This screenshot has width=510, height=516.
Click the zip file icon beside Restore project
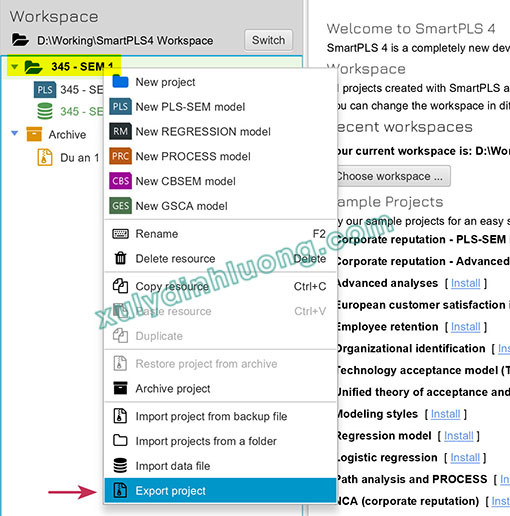[120, 363]
